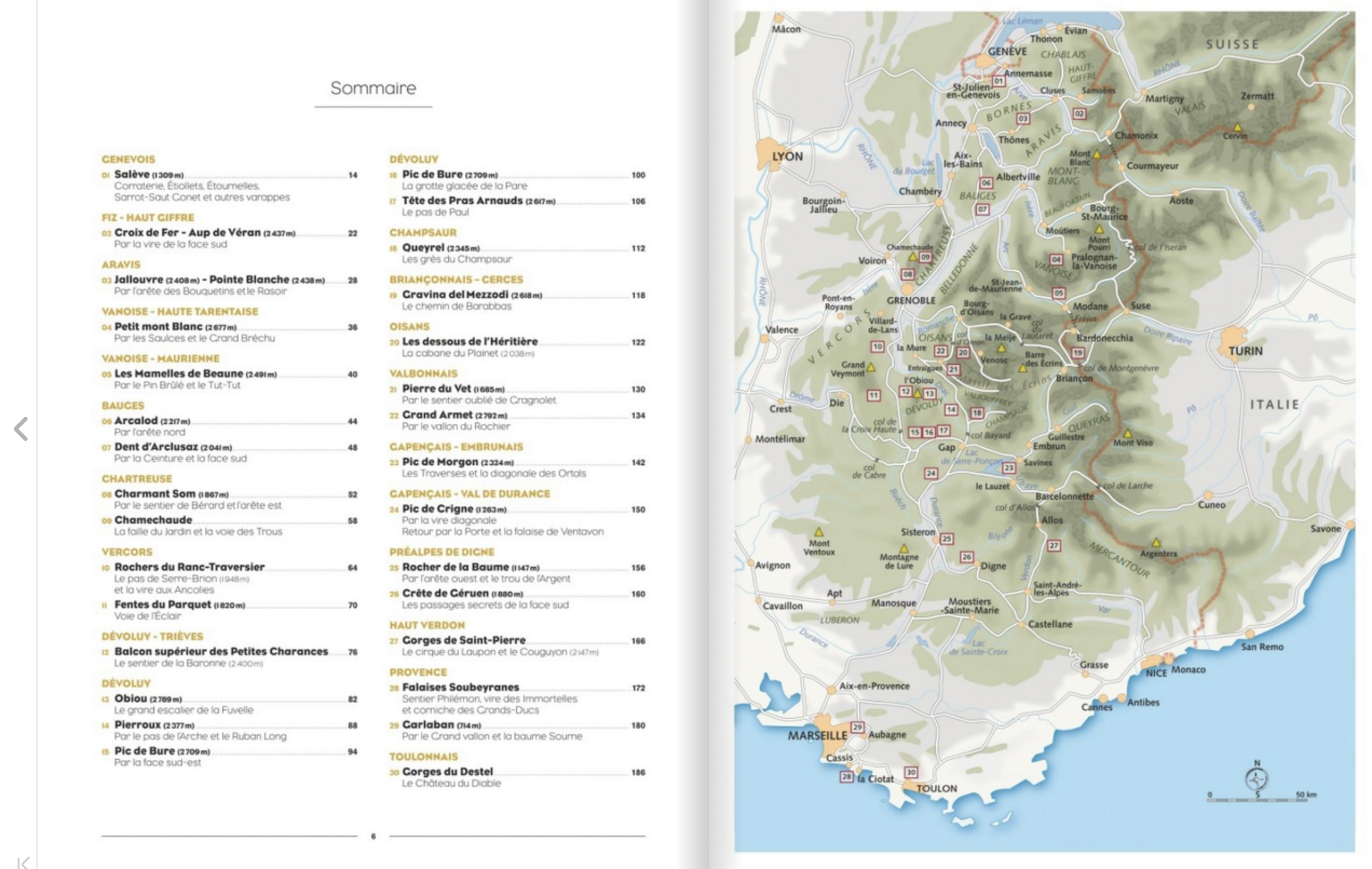
Task: Click the compass rose on the map
Action: pyautogui.click(x=1256, y=778)
